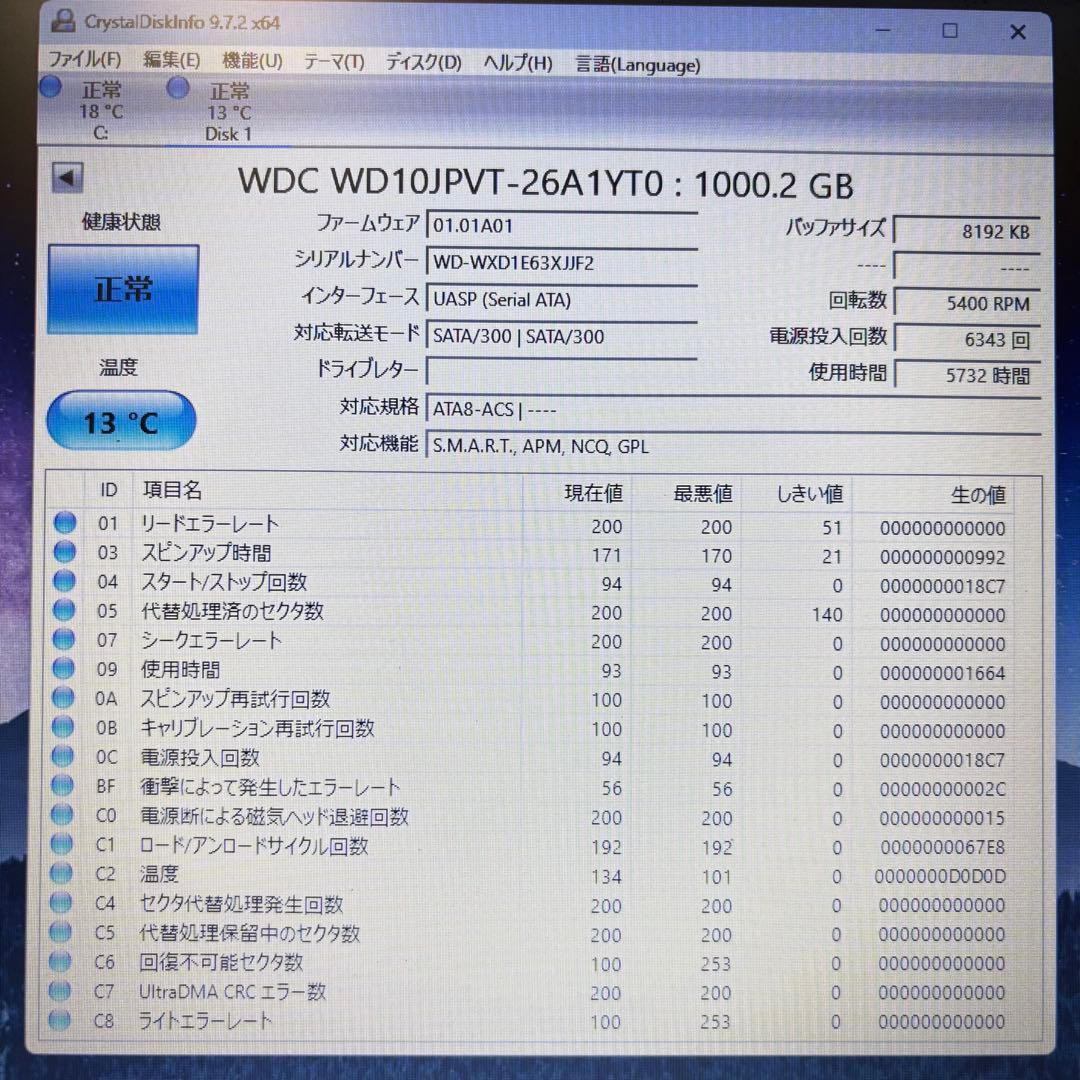Click the serial number field WD-WXD1E63XJJF2
Image resolution: width=1080 pixels, height=1080 pixels.
tap(562, 262)
